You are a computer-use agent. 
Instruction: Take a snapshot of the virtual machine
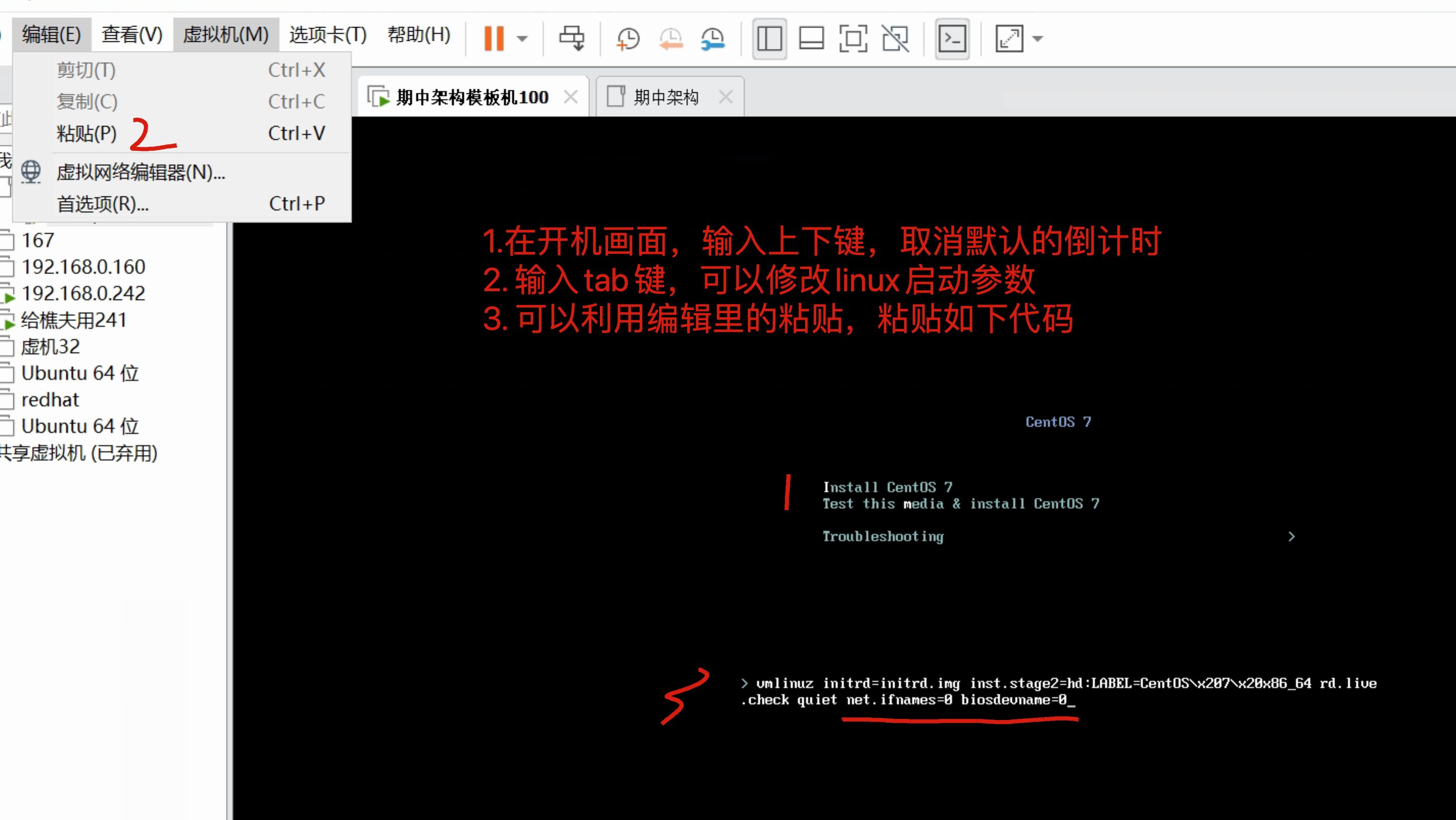coord(626,38)
